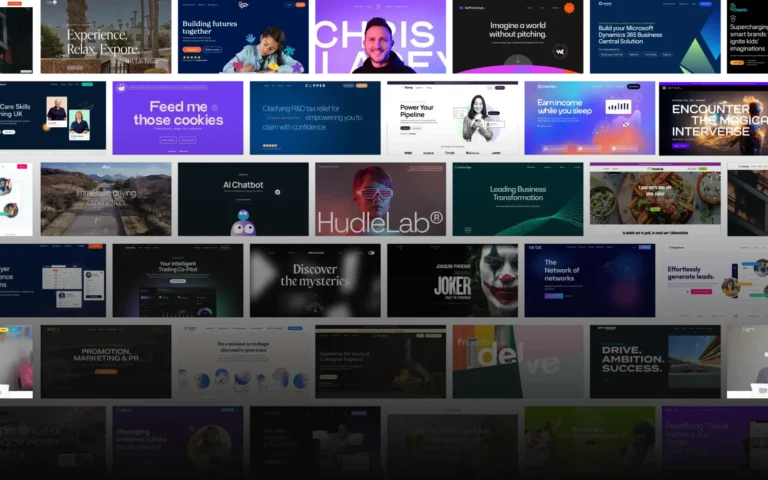Open 'Leading Business Transformation' green preview
The height and width of the screenshot is (480, 768).
point(517,199)
